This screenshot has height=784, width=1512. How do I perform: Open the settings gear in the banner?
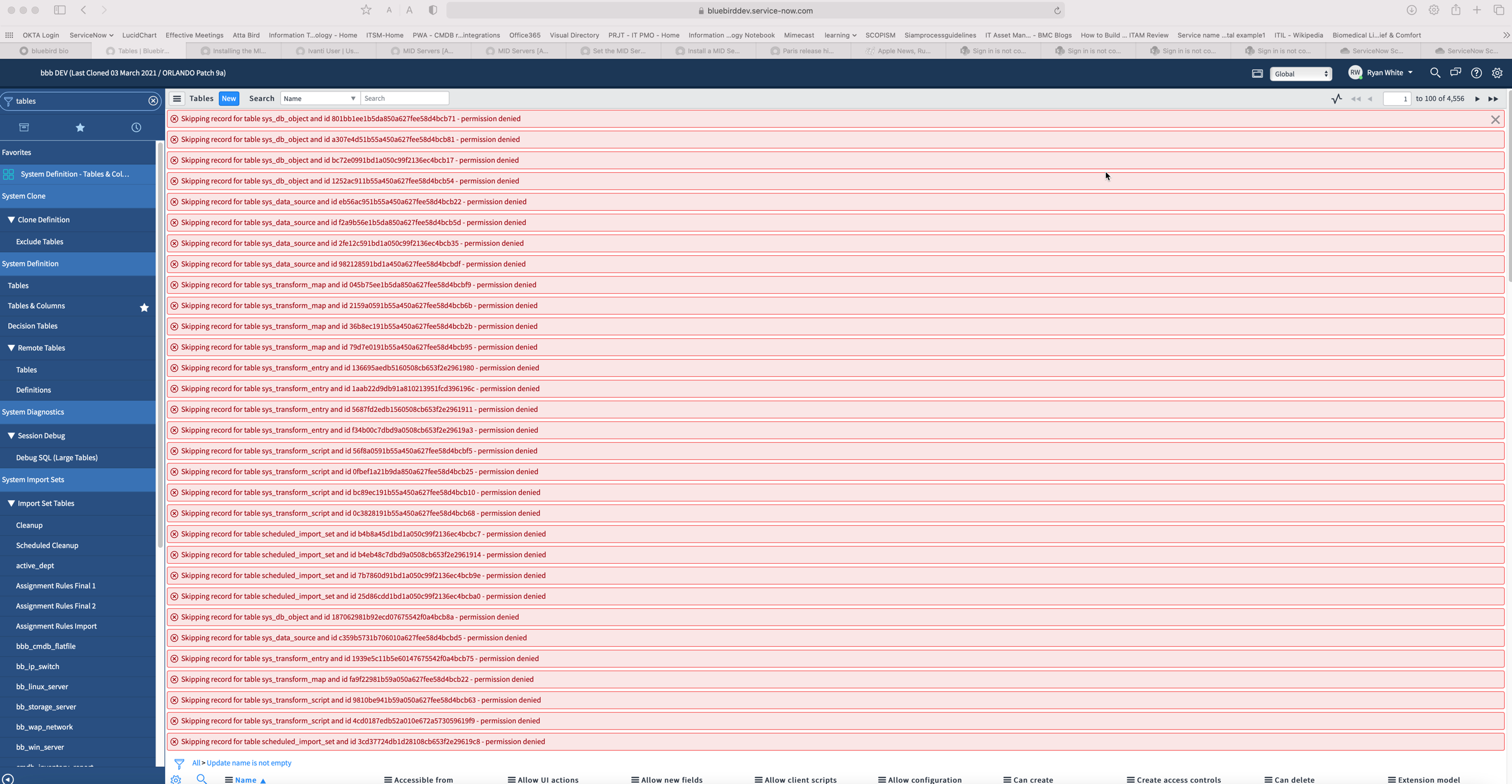click(x=1497, y=73)
